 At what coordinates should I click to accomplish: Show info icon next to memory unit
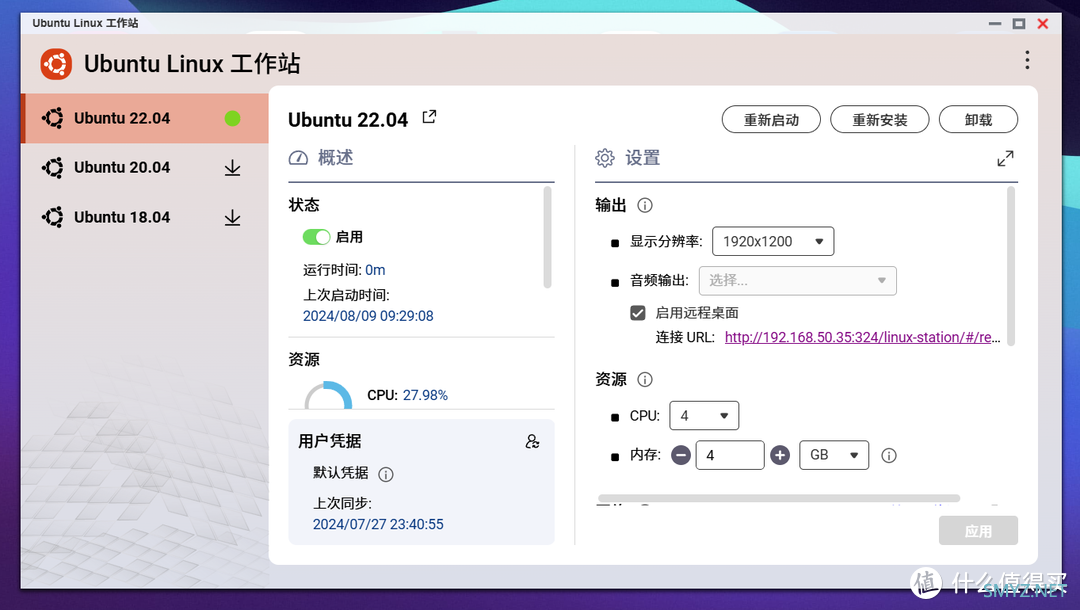[x=889, y=456]
